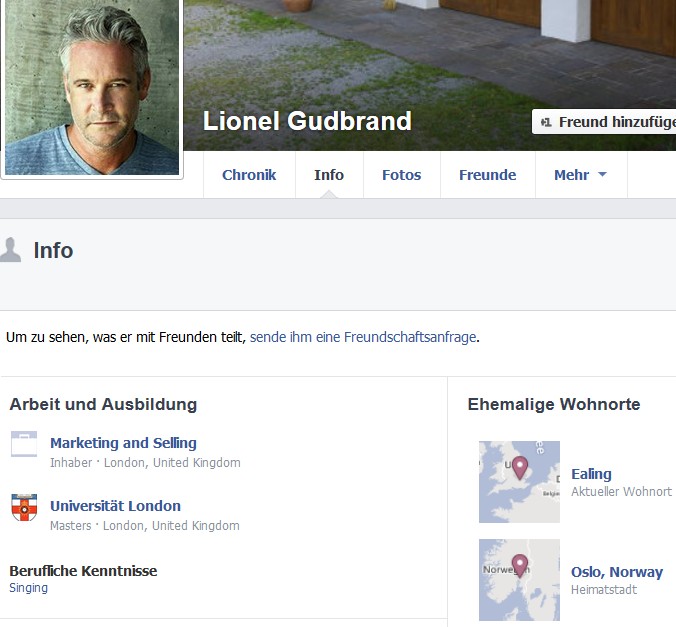Click the Marketing and Selling briefcase icon
Viewport: 676px width, 627px height.
(24, 444)
